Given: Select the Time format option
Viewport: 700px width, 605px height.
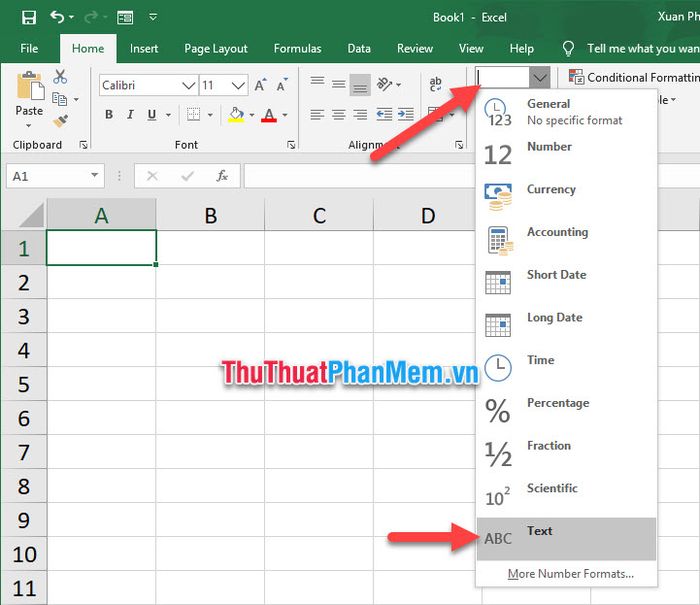Looking at the screenshot, I should (566, 368).
